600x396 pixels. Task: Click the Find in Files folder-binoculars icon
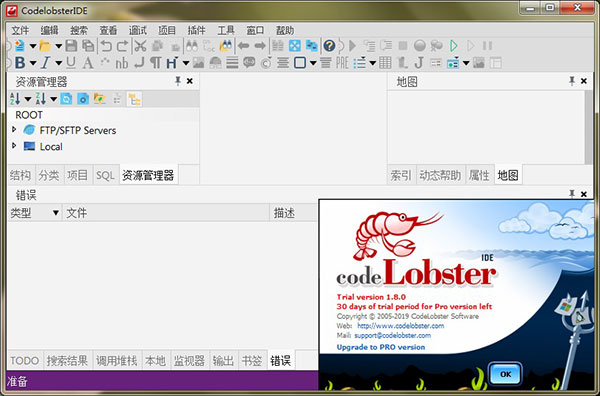coord(225,46)
